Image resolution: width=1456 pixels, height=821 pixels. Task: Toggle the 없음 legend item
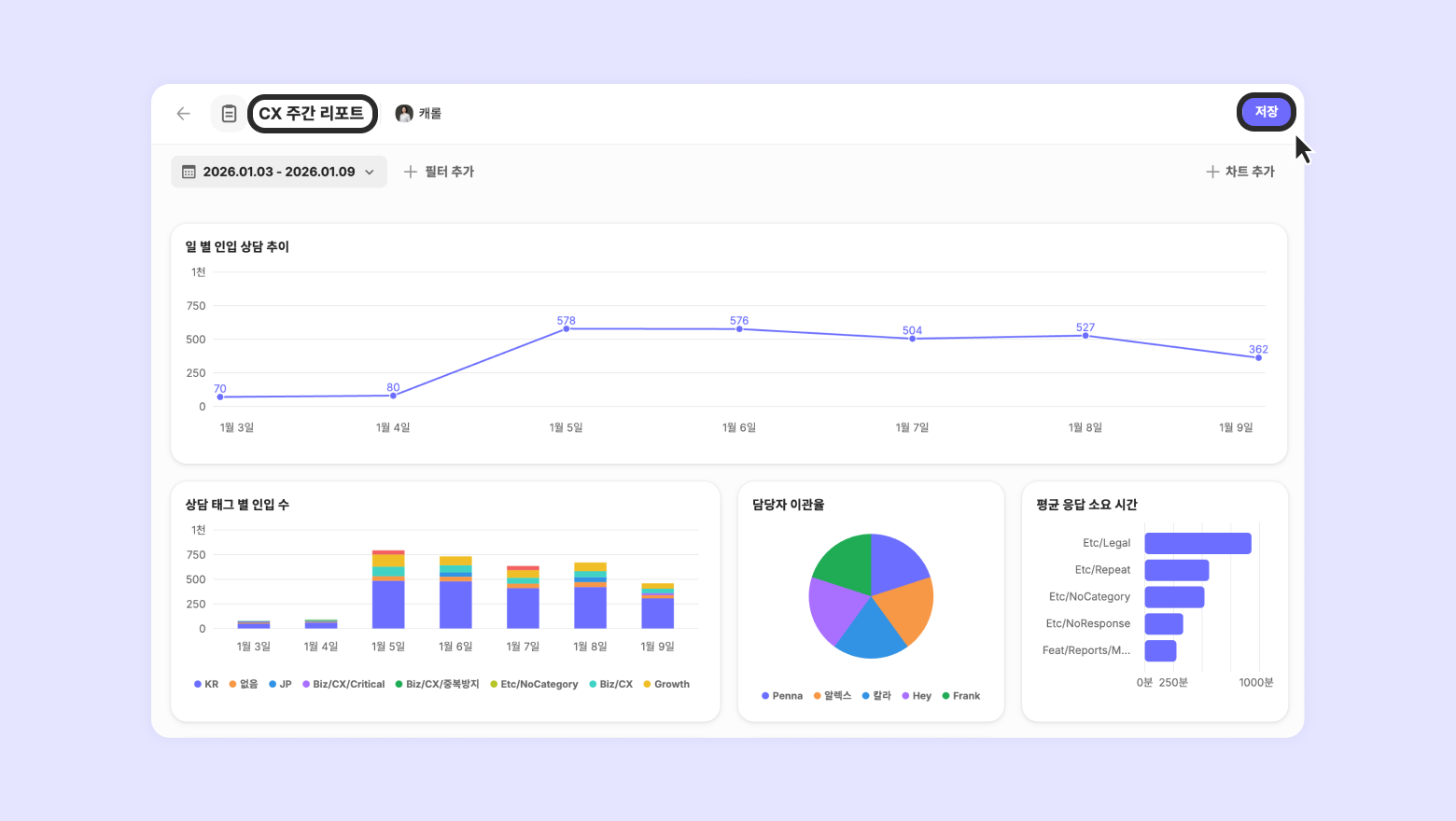(244, 684)
